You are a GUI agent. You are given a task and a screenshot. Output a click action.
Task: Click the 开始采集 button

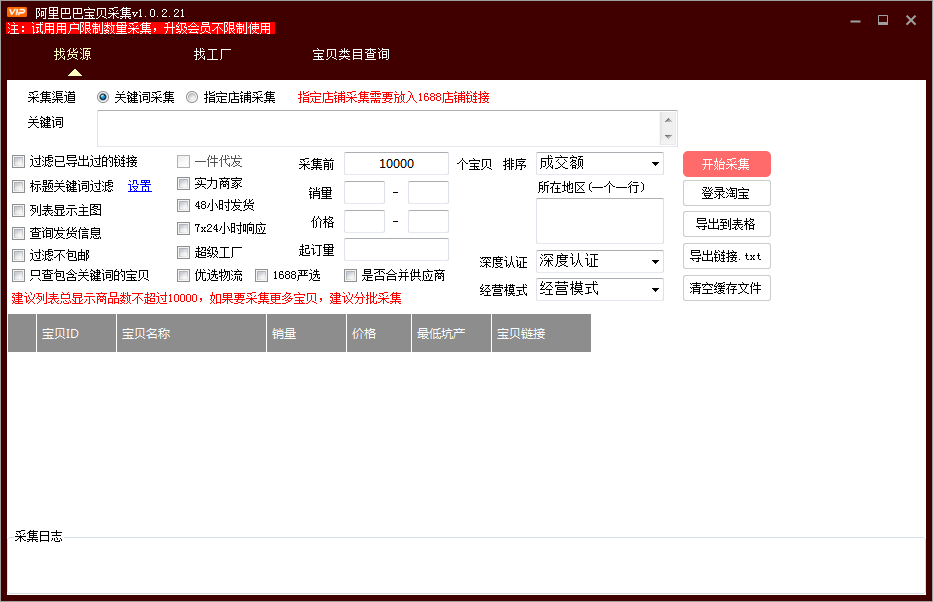pyautogui.click(x=727, y=164)
